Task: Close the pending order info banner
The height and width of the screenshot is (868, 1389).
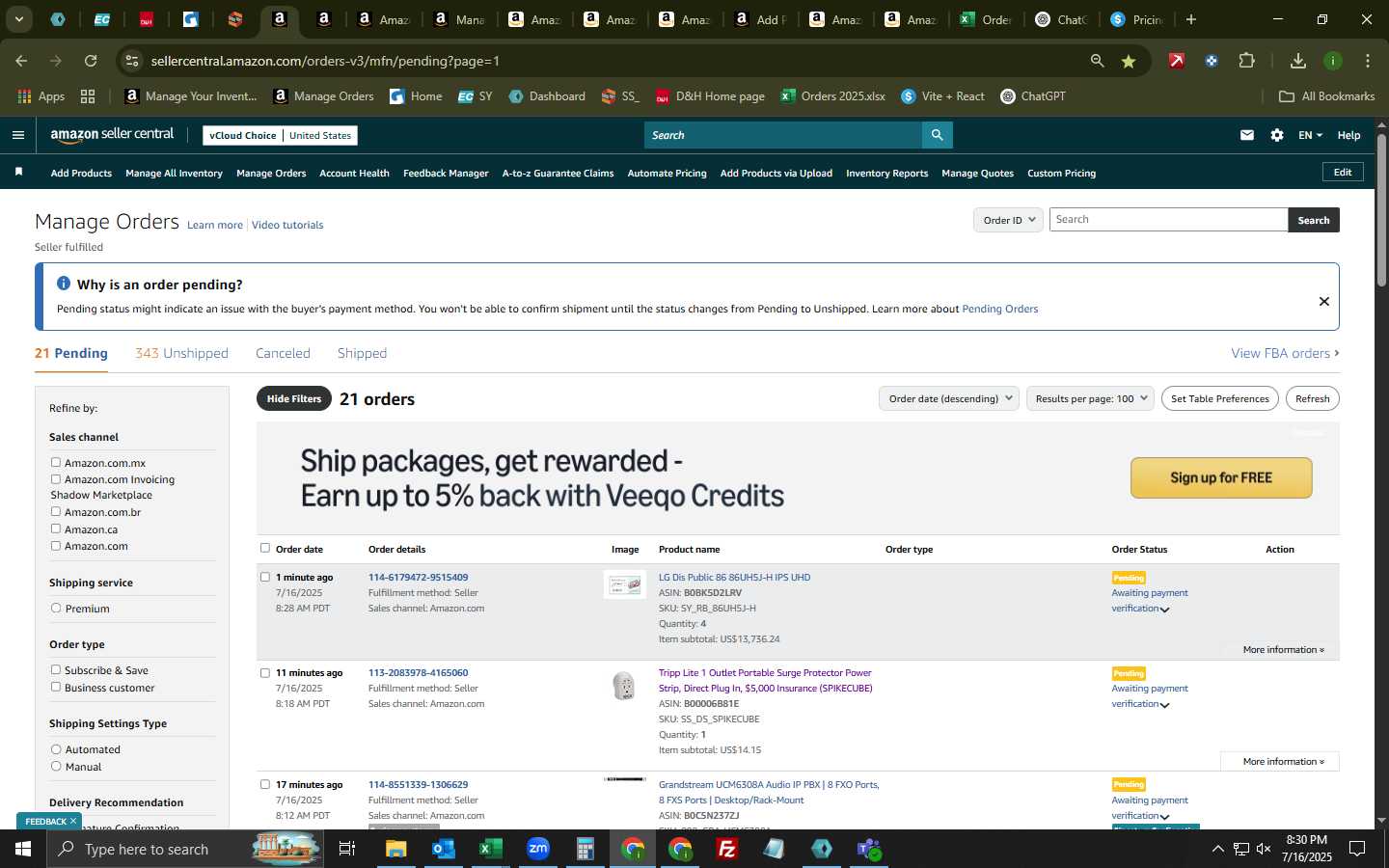Action: pos(1324,301)
